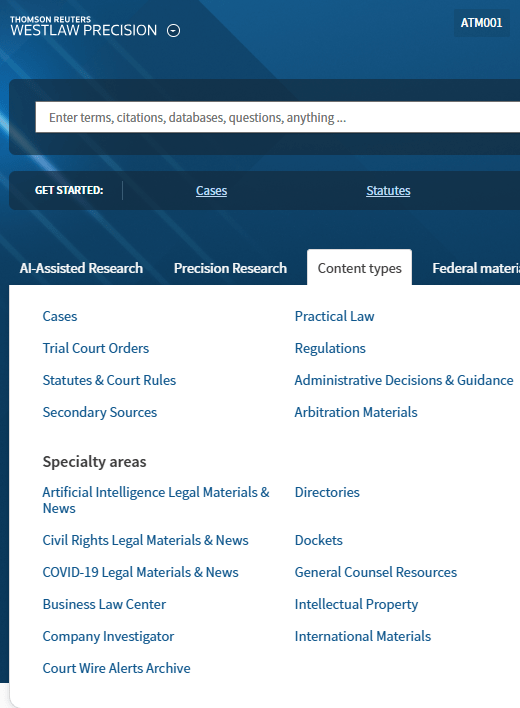
Task: Open the ATM001 client ID button
Action: coord(481,23)
